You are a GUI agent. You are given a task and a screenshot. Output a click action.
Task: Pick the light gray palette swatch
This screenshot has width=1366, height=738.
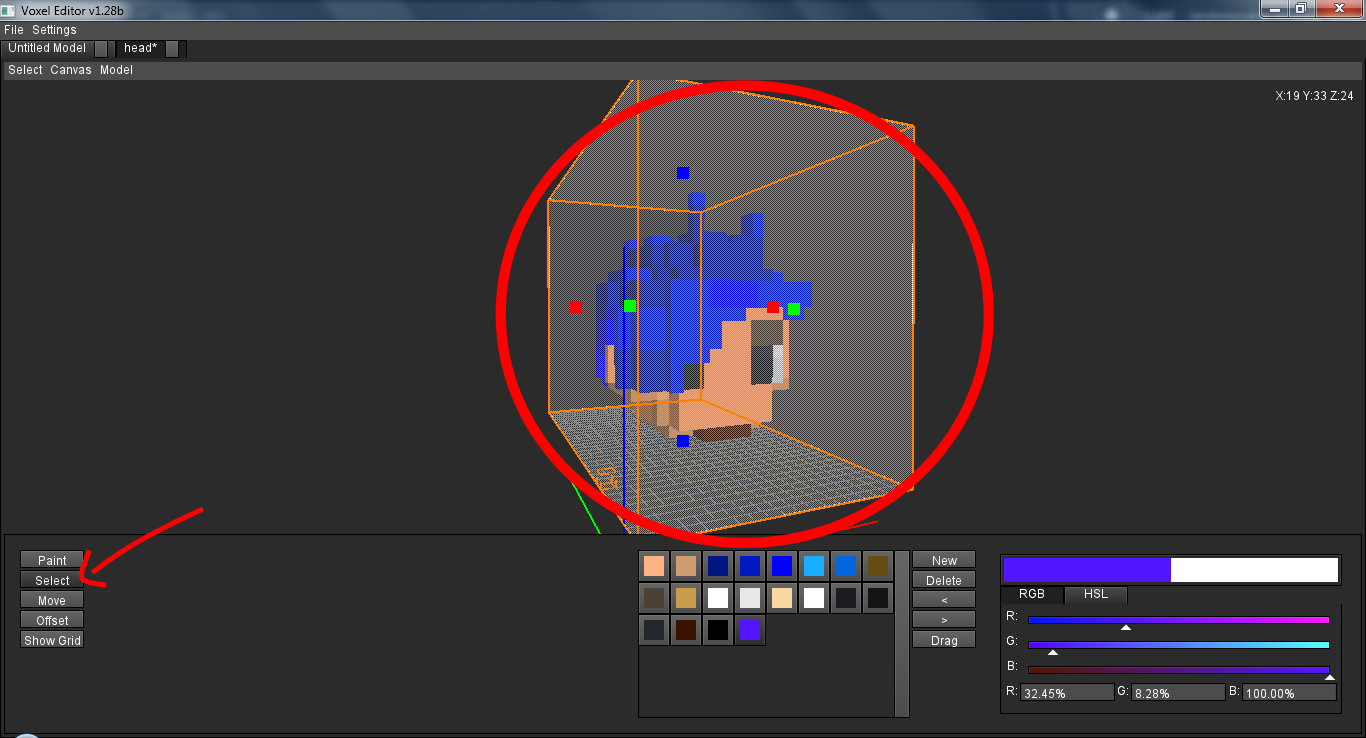click(750, 598)
